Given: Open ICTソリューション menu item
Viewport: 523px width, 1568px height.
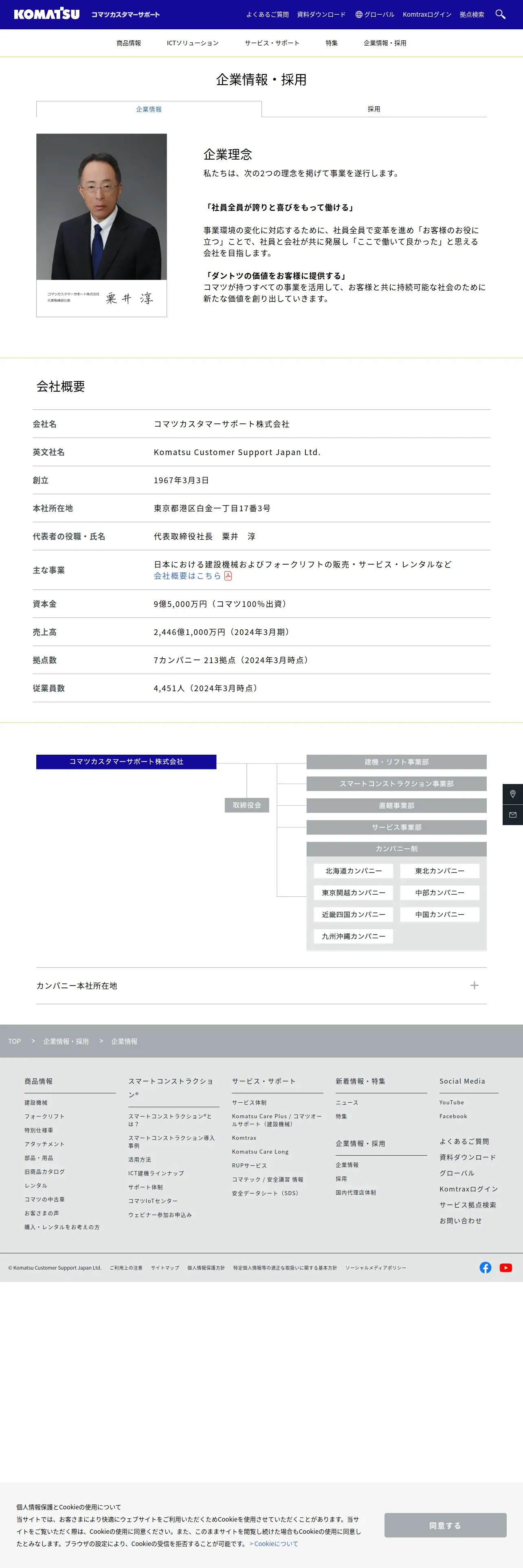Looking at the screenshot, I should (x=192, y=43).
